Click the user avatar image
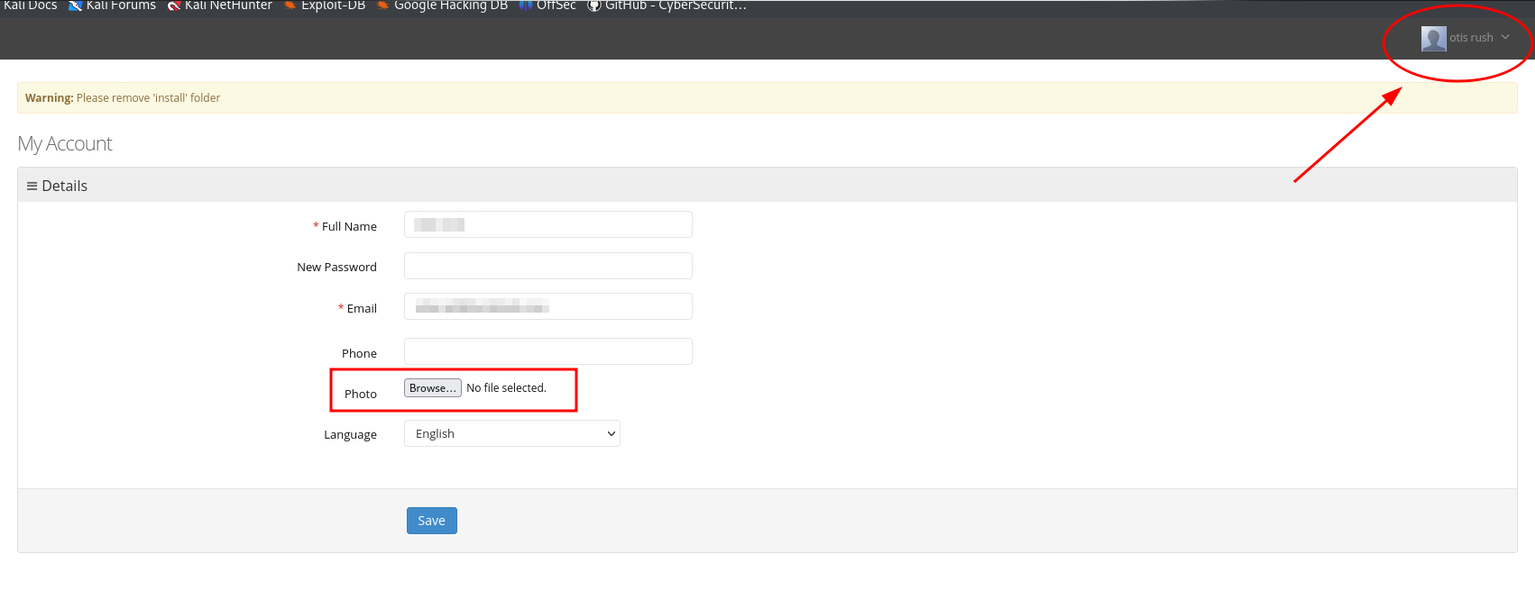 coord(1433,38)
